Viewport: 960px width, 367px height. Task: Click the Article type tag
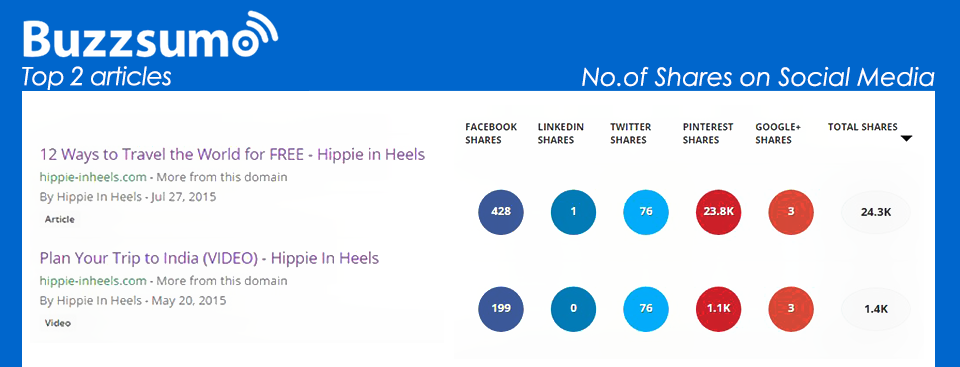pos(59,219)
